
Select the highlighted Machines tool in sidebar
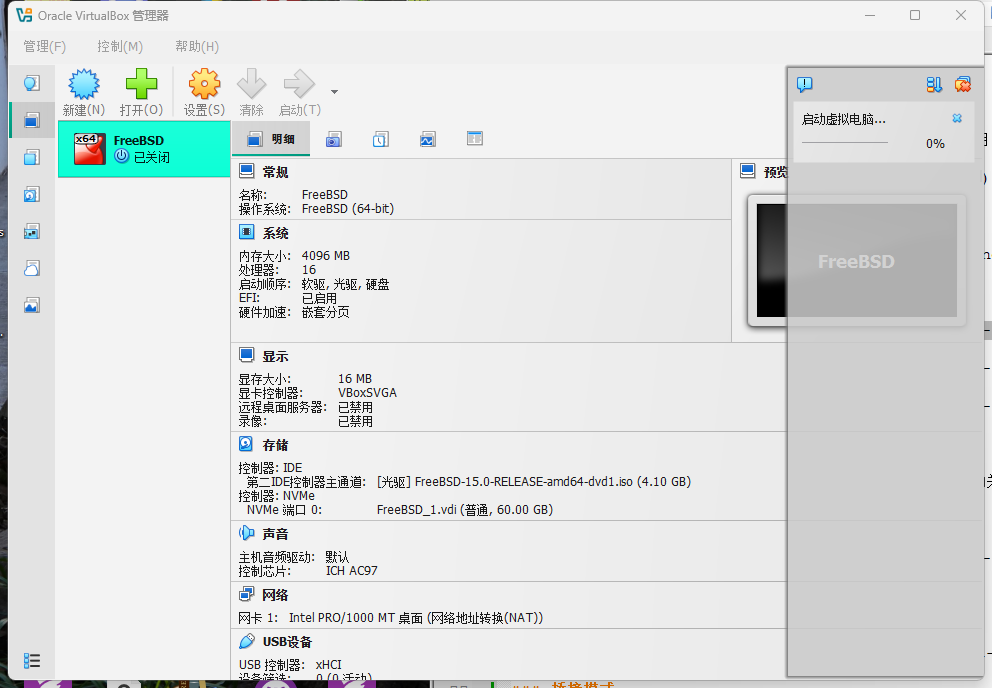tap(32, 120)
